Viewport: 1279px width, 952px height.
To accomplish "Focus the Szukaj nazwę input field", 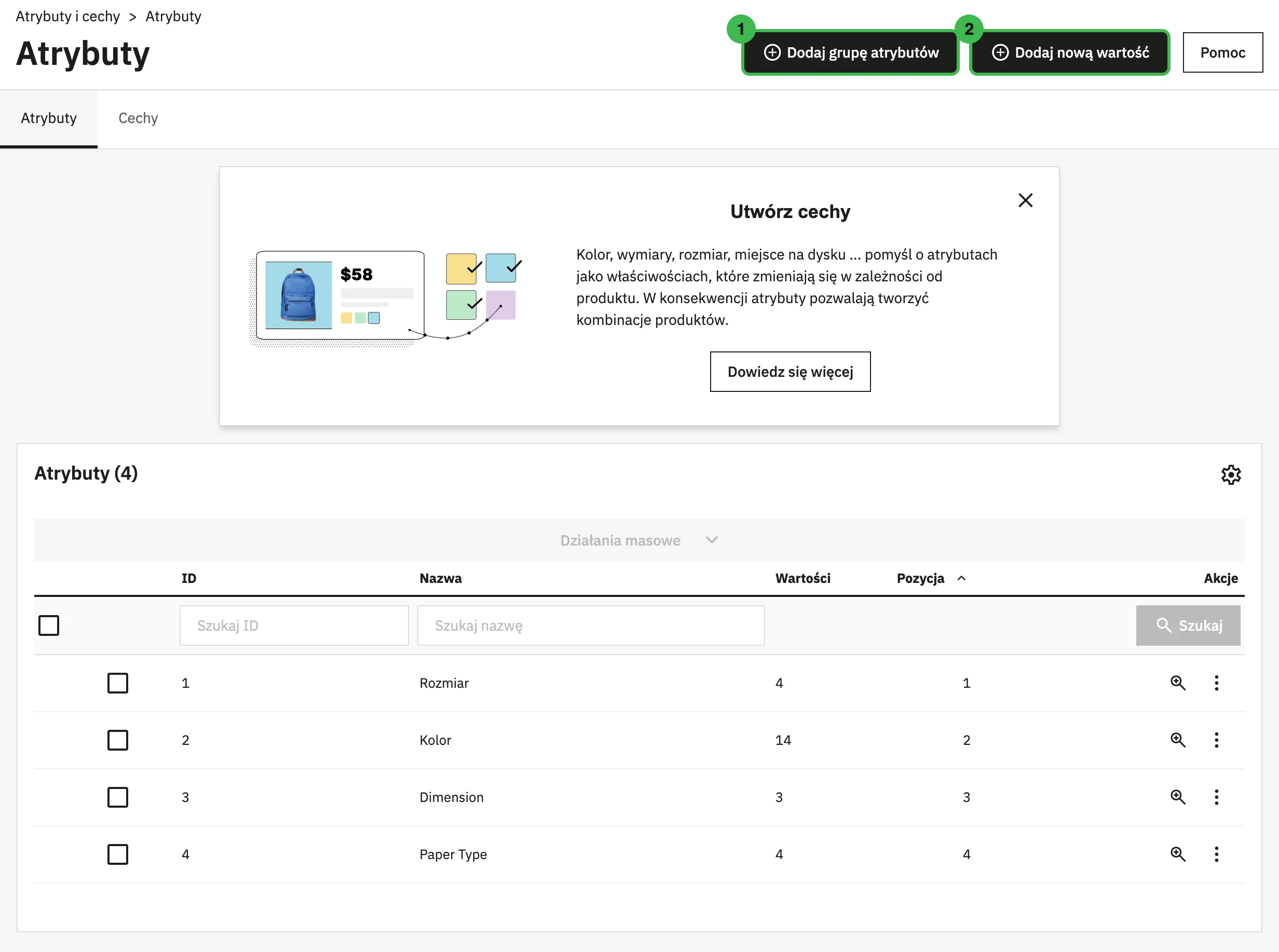I will point(591,625).
